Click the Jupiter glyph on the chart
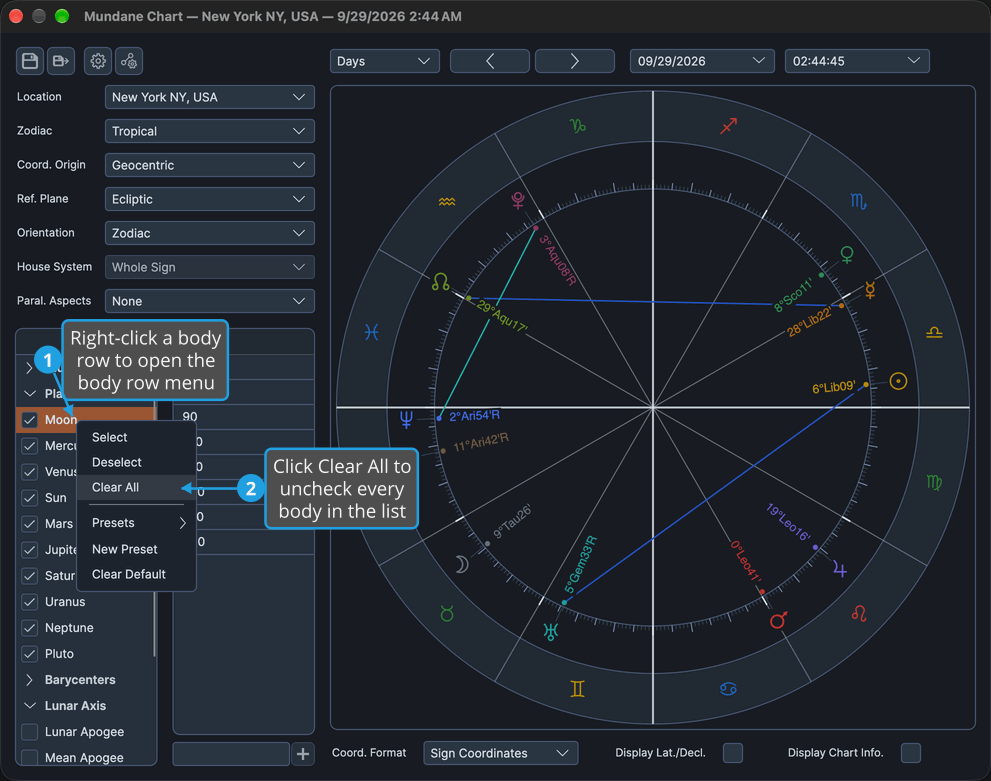Viewport: 991px width, 781px height. tap(839, 569)
